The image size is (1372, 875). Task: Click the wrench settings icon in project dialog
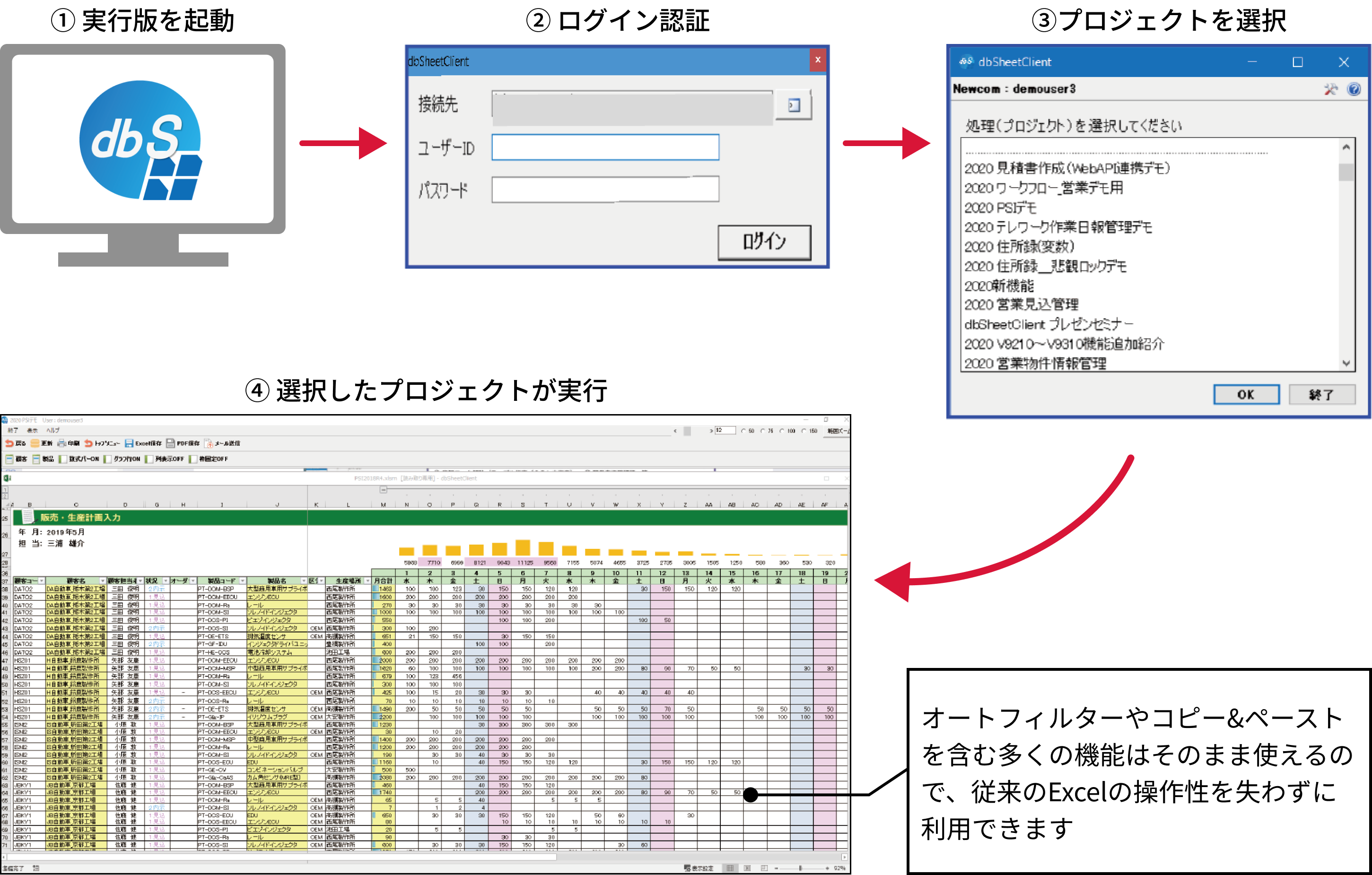[x=1330, y=89]
